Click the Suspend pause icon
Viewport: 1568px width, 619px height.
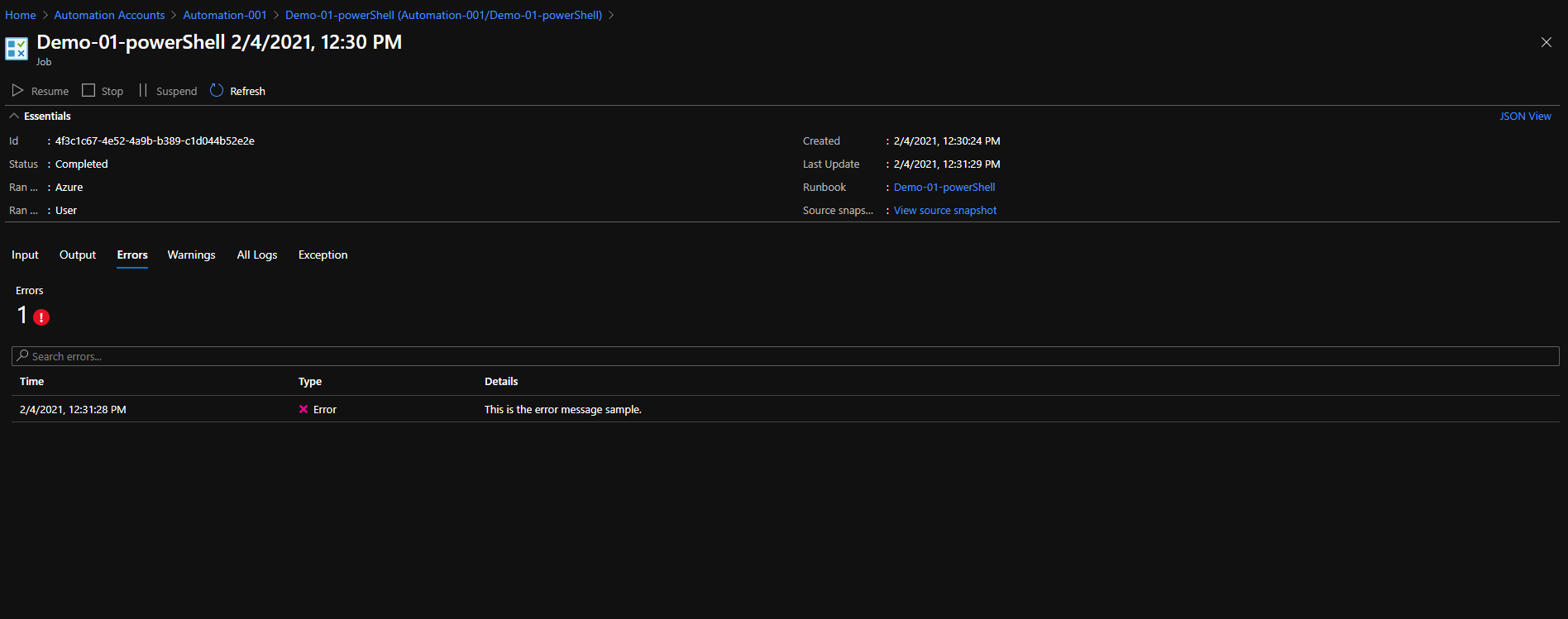point(143,90)
